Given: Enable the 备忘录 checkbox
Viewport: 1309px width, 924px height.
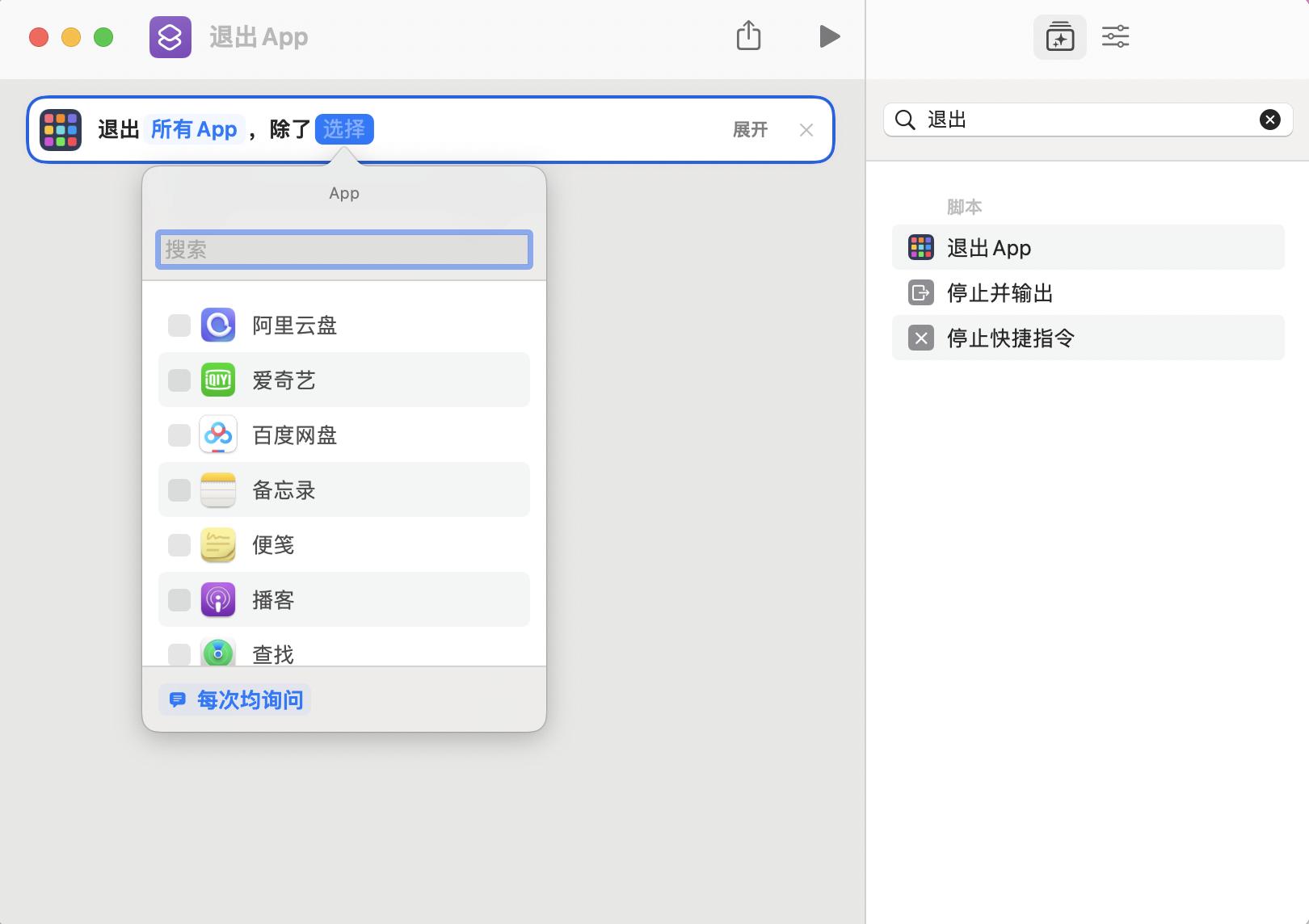Looking at the screenshot, I should coord(179,489).
